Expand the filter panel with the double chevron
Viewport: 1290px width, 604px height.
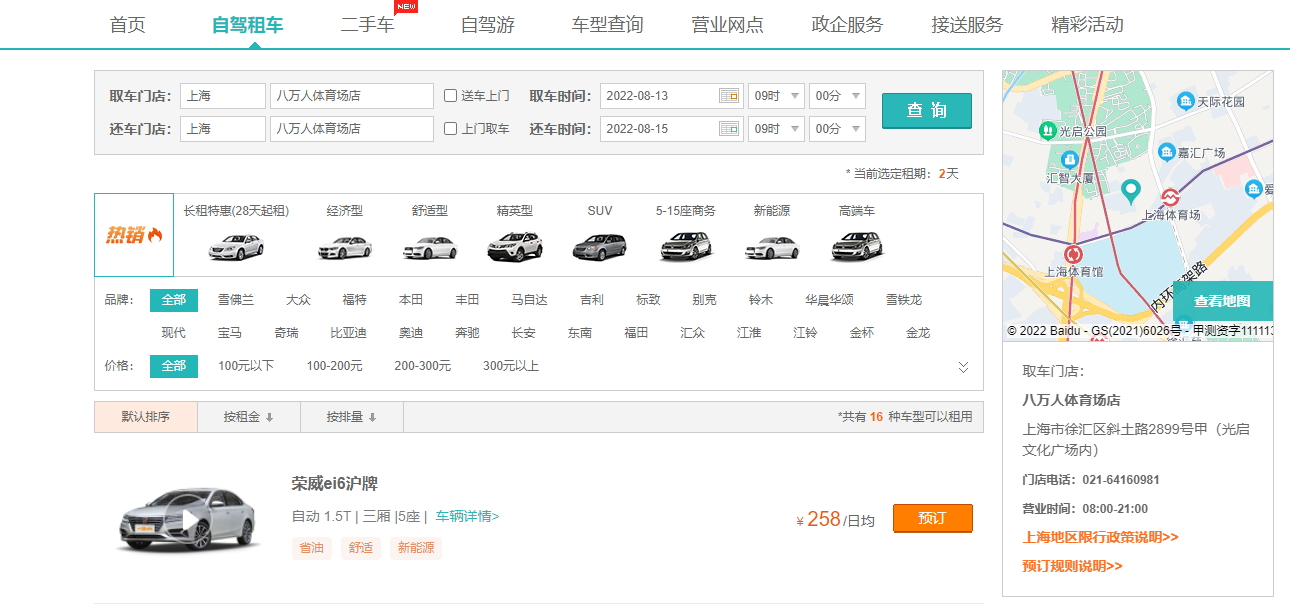point(963,367)
